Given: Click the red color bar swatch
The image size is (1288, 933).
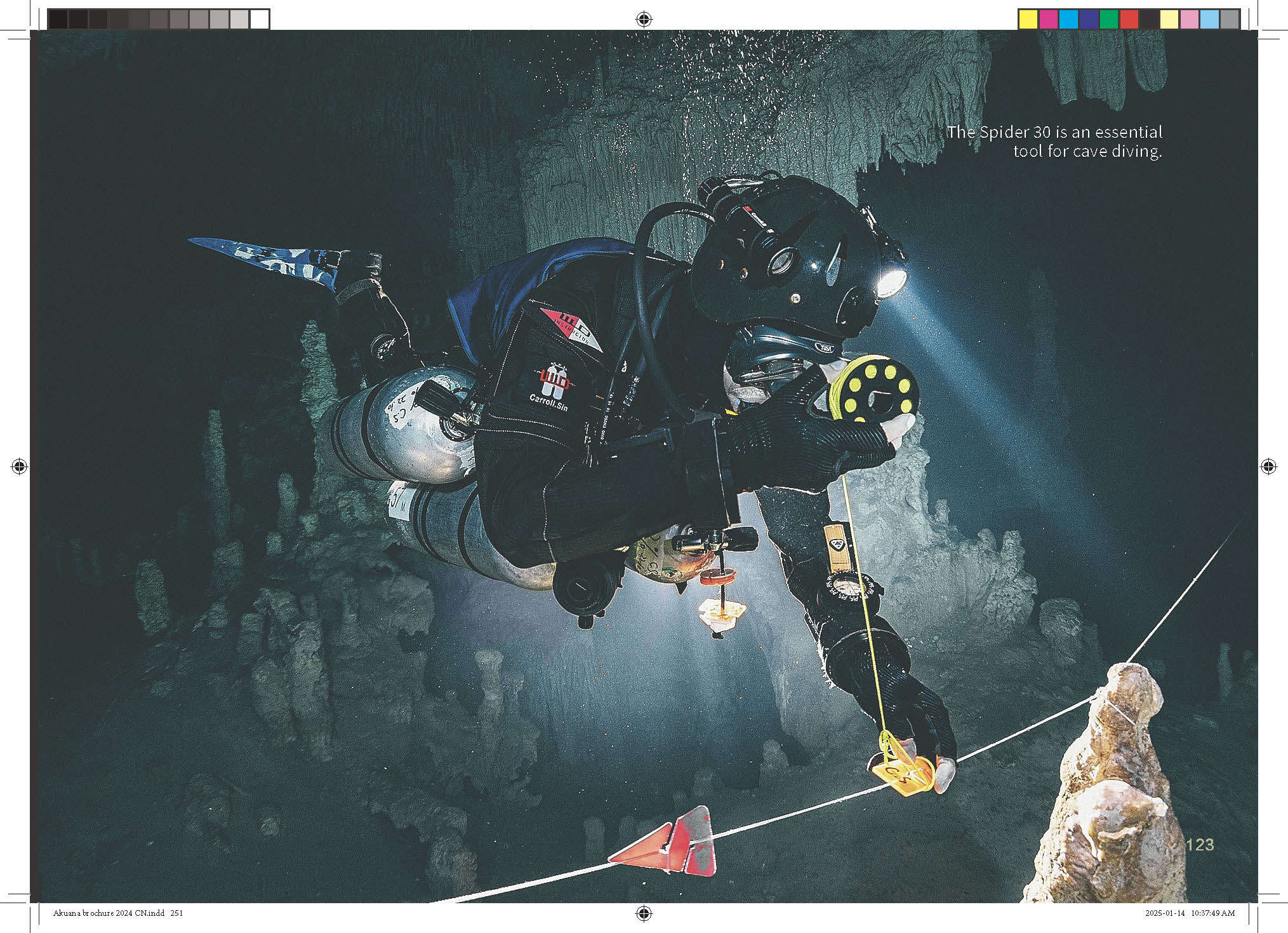Looking at the screenshot, I should pos(1129,19).
